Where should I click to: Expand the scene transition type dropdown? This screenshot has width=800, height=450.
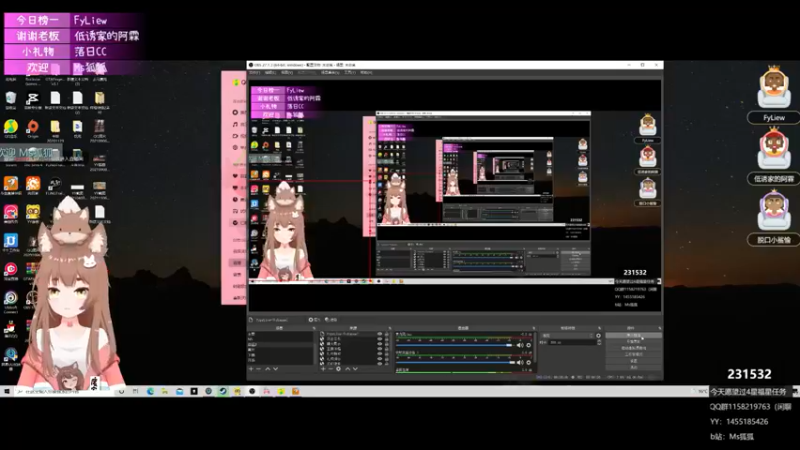click(x=567, y=336)
